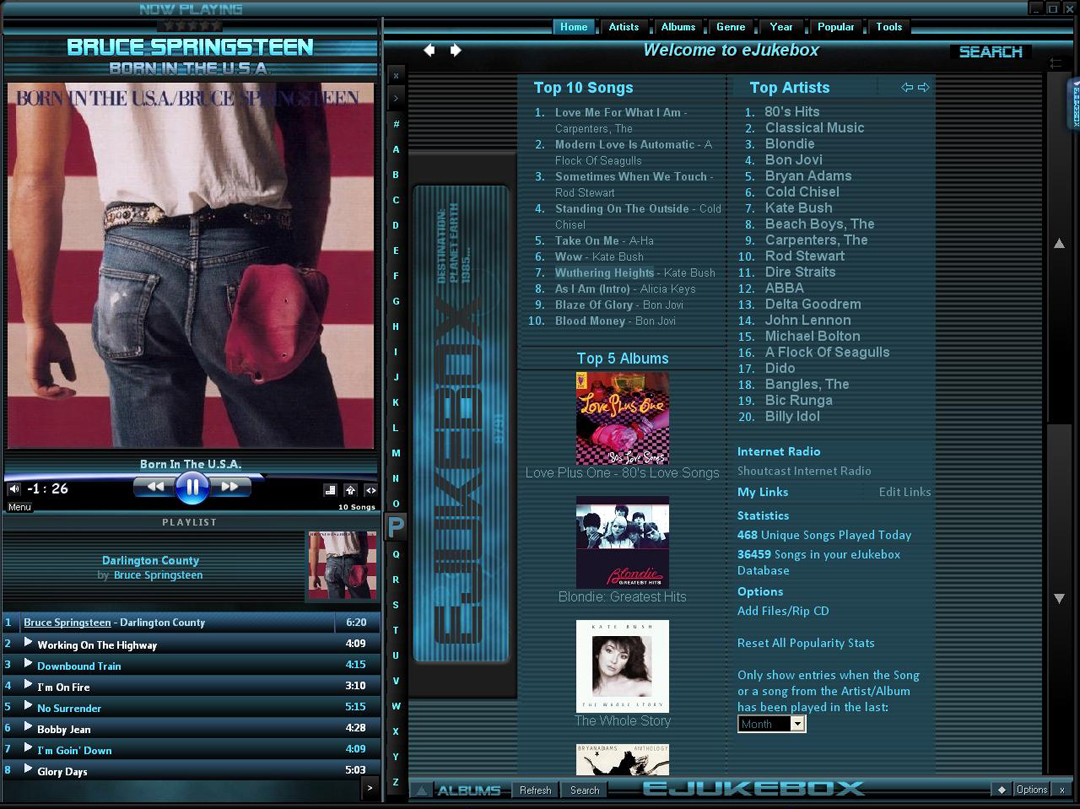The height and width of the screenshot is (809, 1080).
Task: Click the triangle icon beside ALBUMS
Action: tap(421, 790)
